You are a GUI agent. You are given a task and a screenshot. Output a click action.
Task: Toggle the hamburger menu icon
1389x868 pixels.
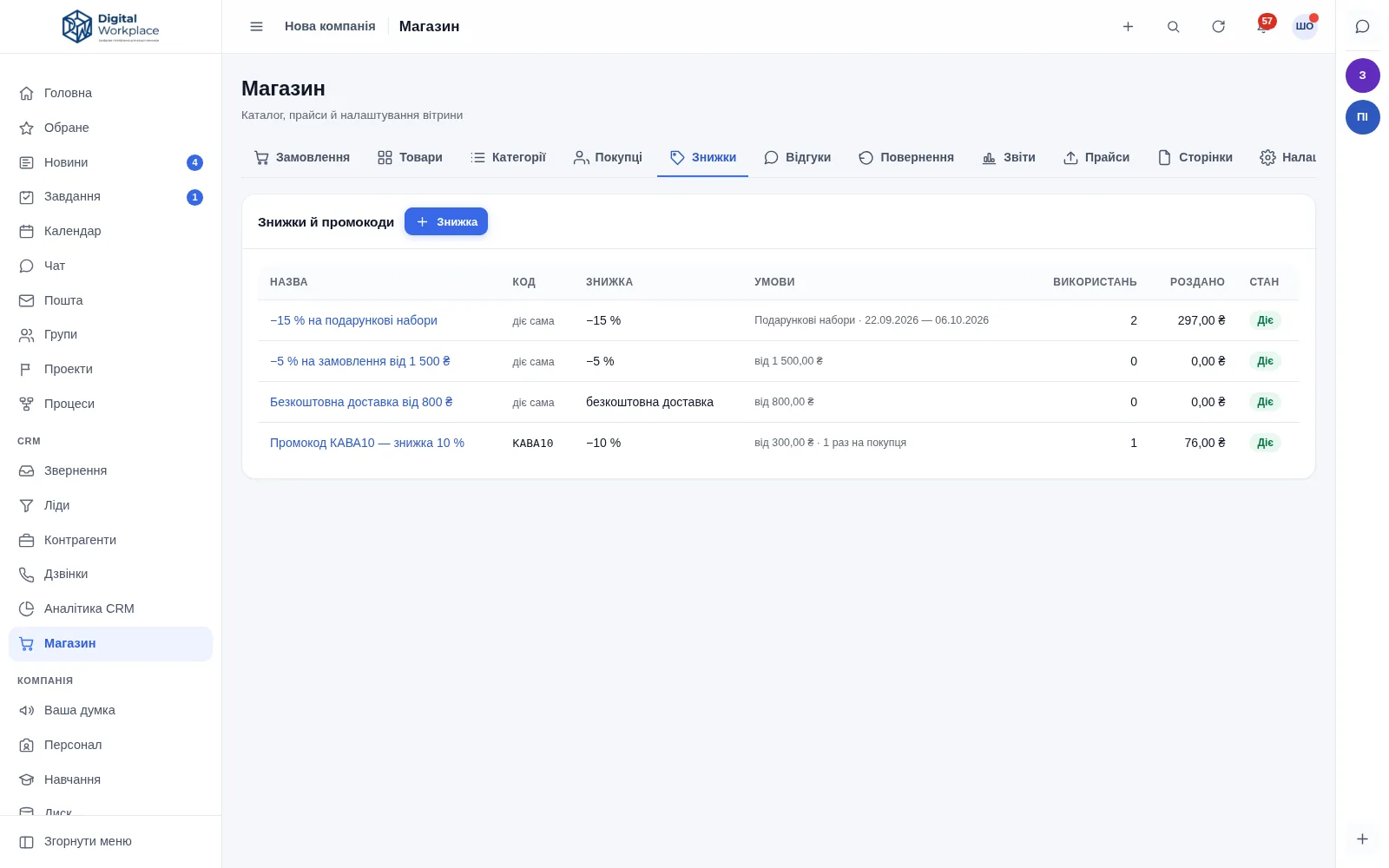click(x=256, y=27)
